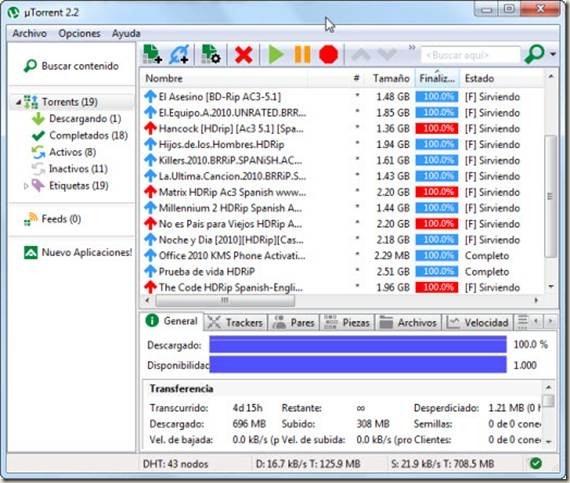Move the torrent down in the queue

click(387, 55)
